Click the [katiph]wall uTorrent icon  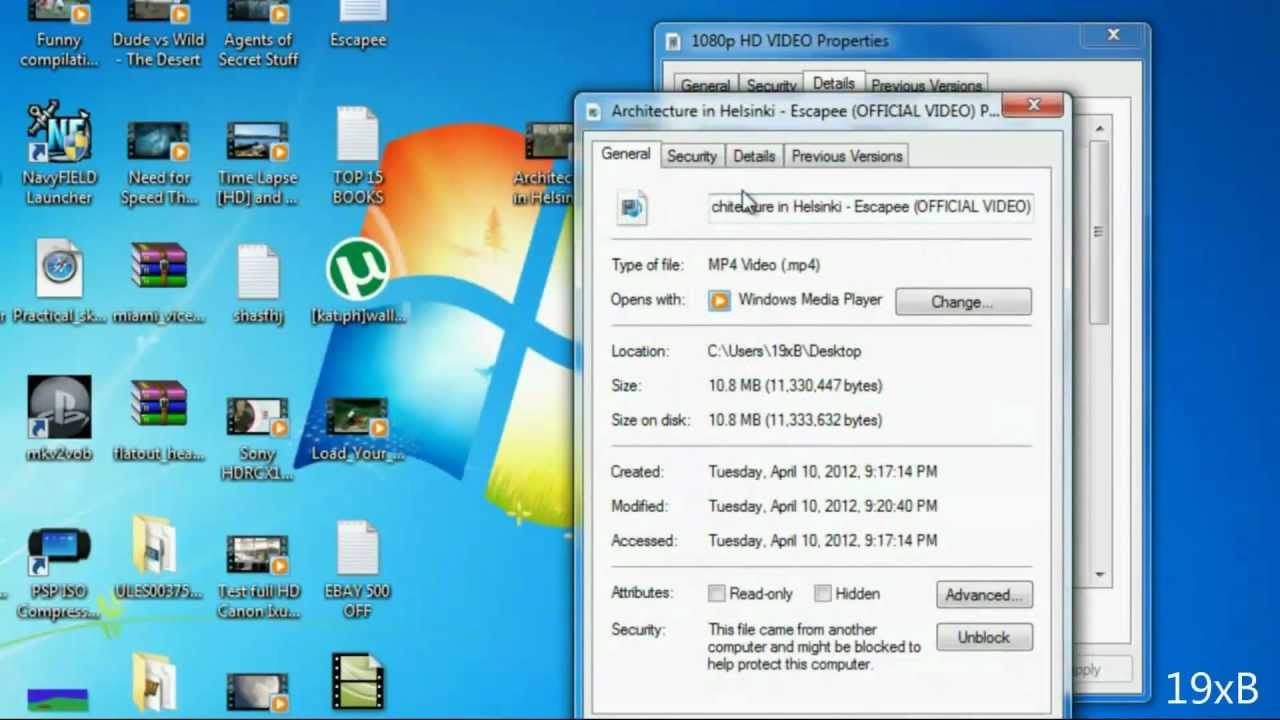point(357,269)
